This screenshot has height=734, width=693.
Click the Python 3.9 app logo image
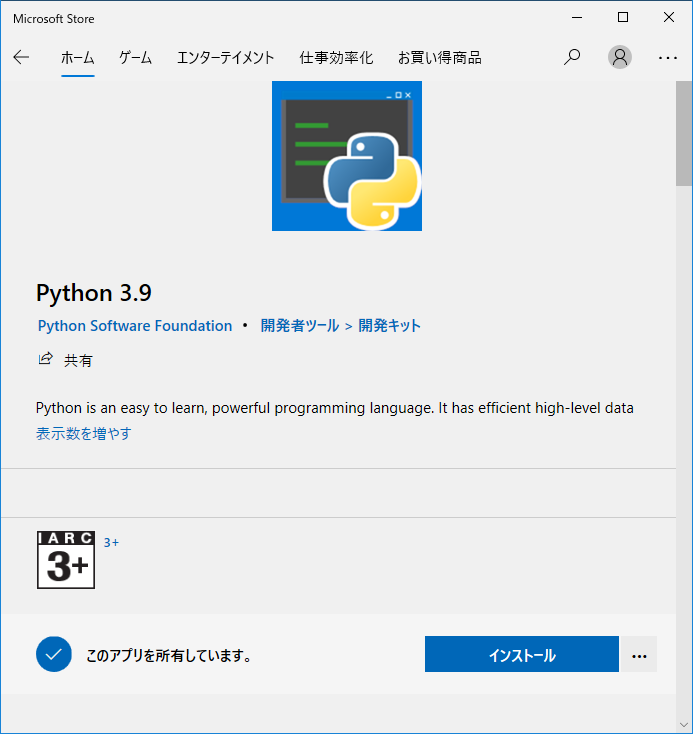[346, 156]
